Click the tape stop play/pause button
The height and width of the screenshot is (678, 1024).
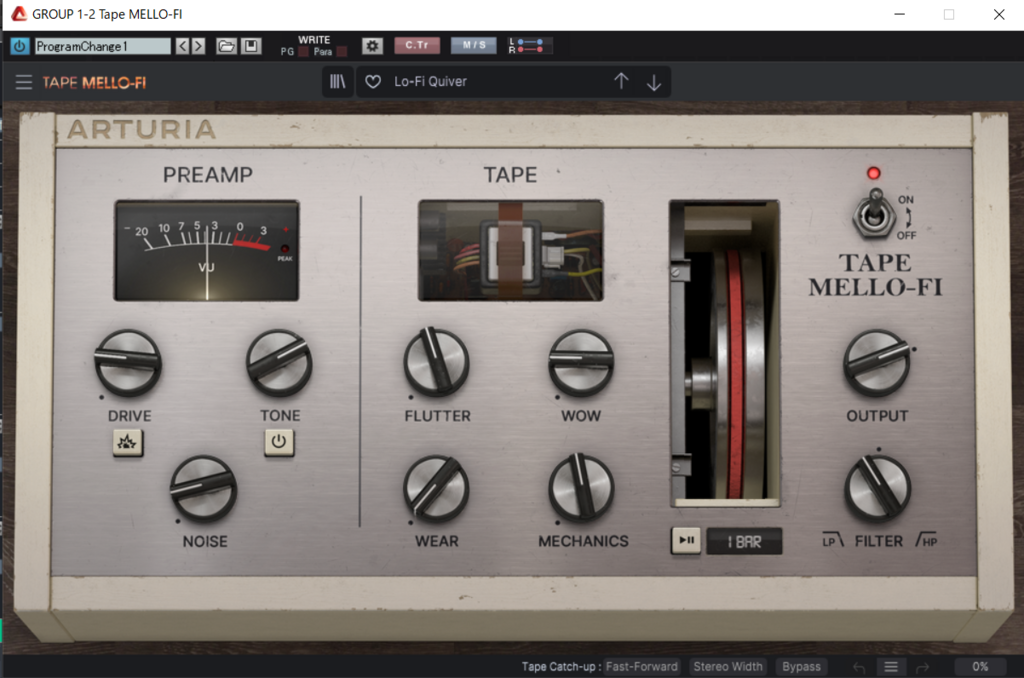pos(686,540)
